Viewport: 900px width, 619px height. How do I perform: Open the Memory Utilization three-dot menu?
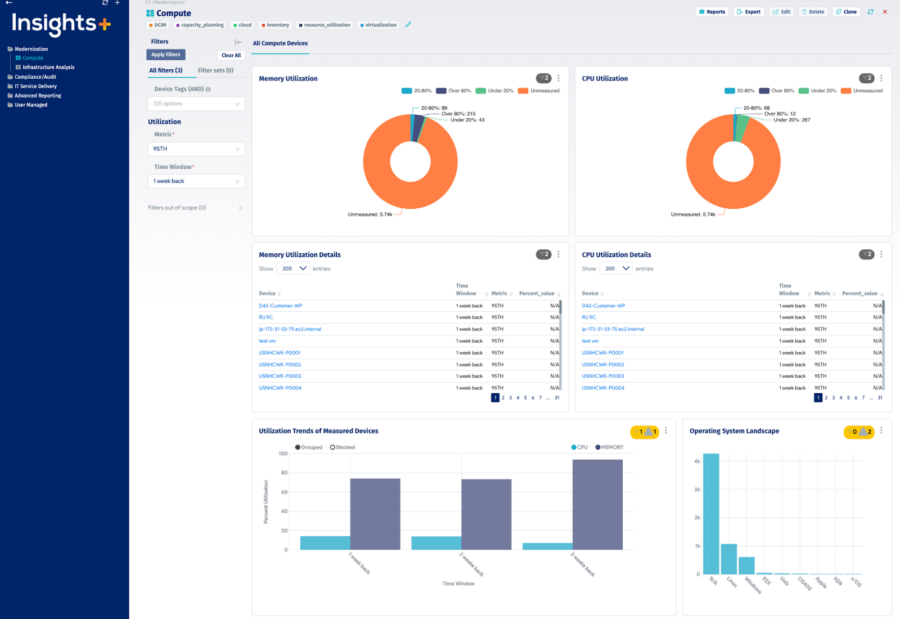click(x=558, y=77)
